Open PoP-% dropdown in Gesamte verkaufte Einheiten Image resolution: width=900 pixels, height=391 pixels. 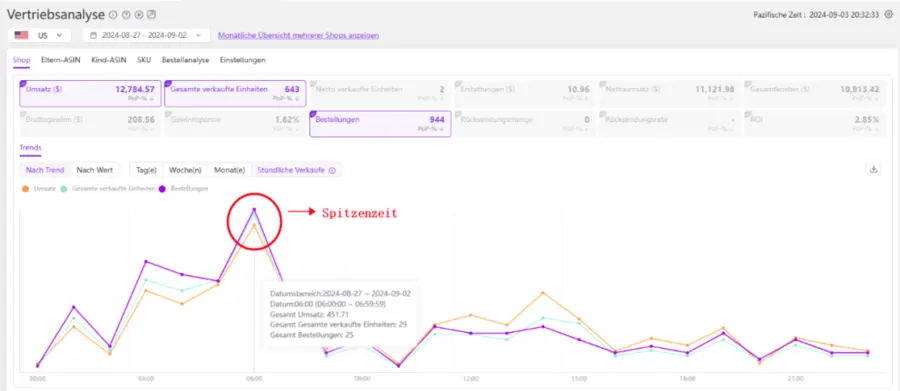[286, 99]
